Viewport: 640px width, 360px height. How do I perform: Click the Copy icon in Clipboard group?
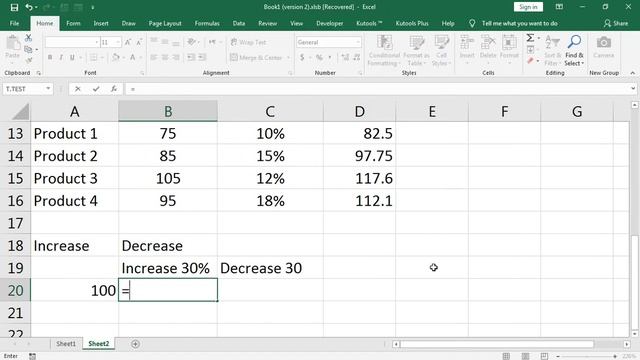coord(28,49)
